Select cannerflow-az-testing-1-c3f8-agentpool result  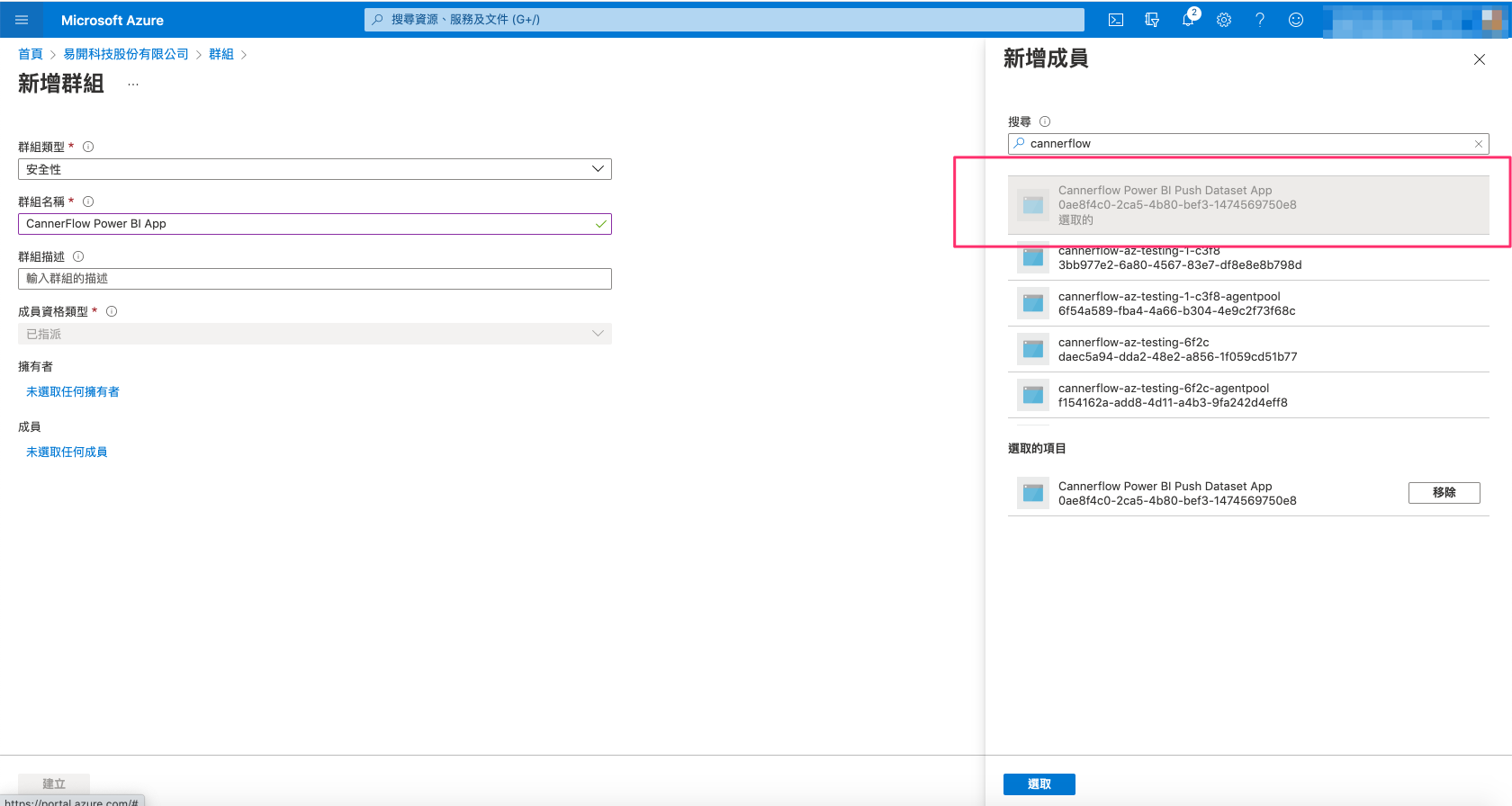point(1248,303)
